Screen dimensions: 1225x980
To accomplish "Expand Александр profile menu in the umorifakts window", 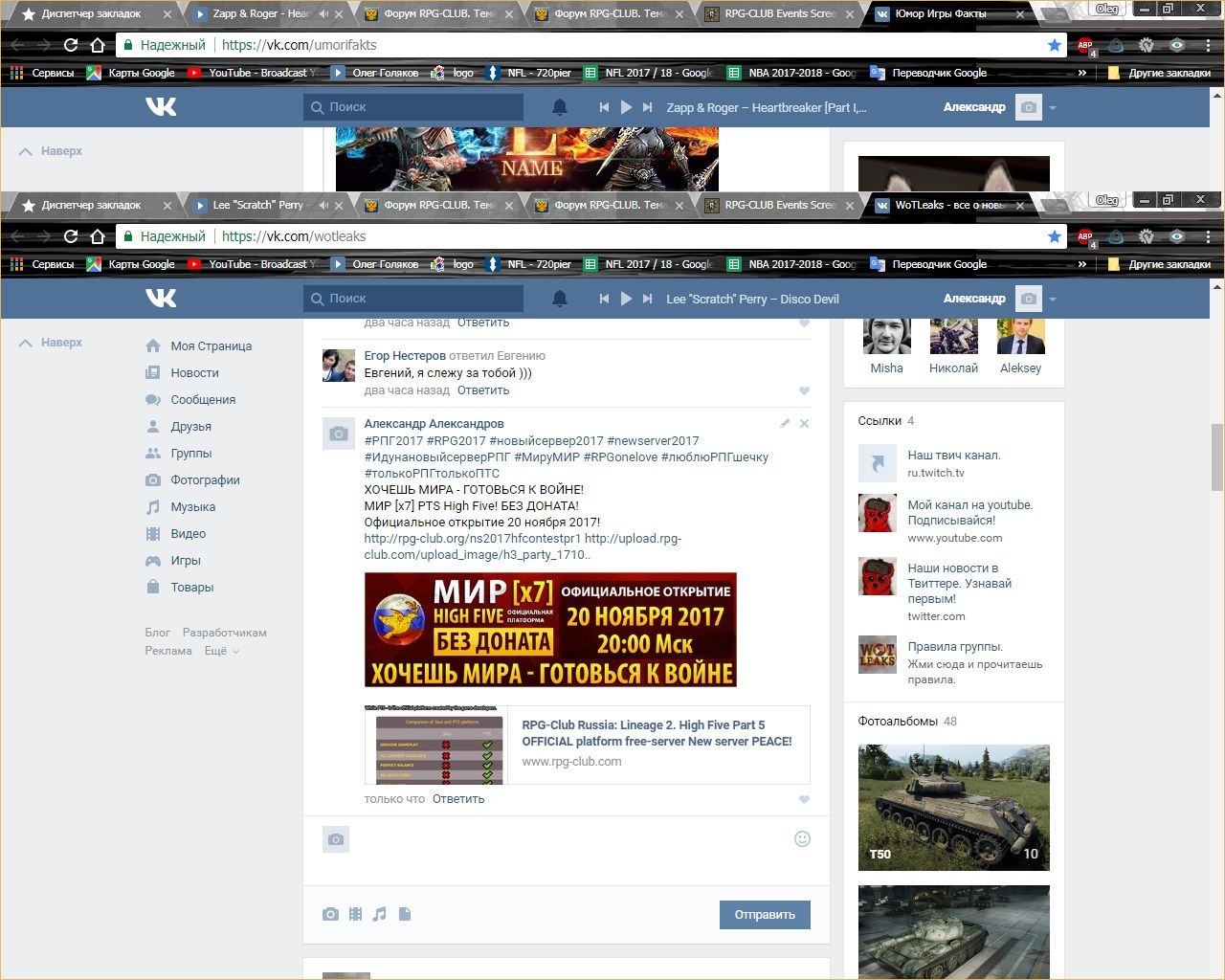I will [x=999, y=107].
